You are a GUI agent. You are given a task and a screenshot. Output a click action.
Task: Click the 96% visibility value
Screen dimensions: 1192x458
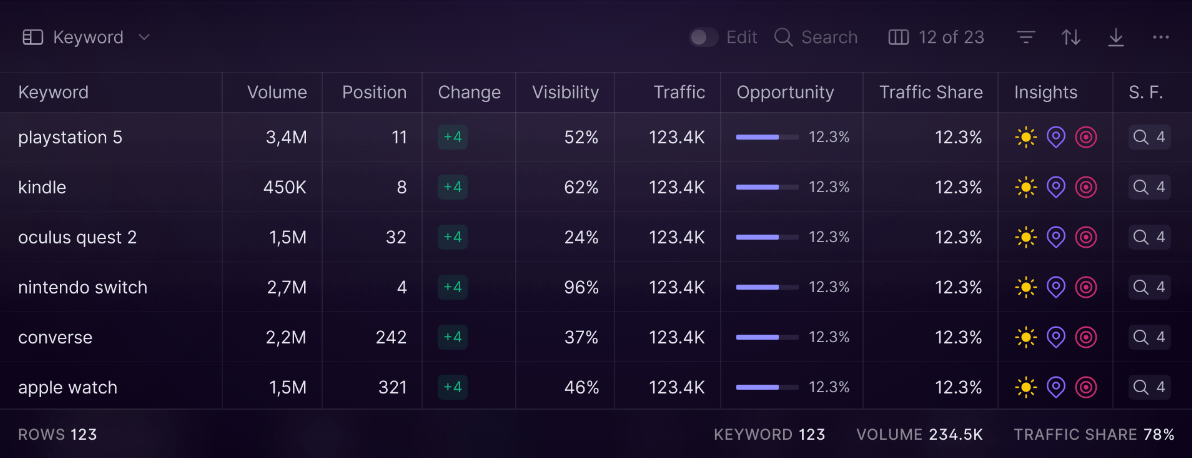(582, 287)
